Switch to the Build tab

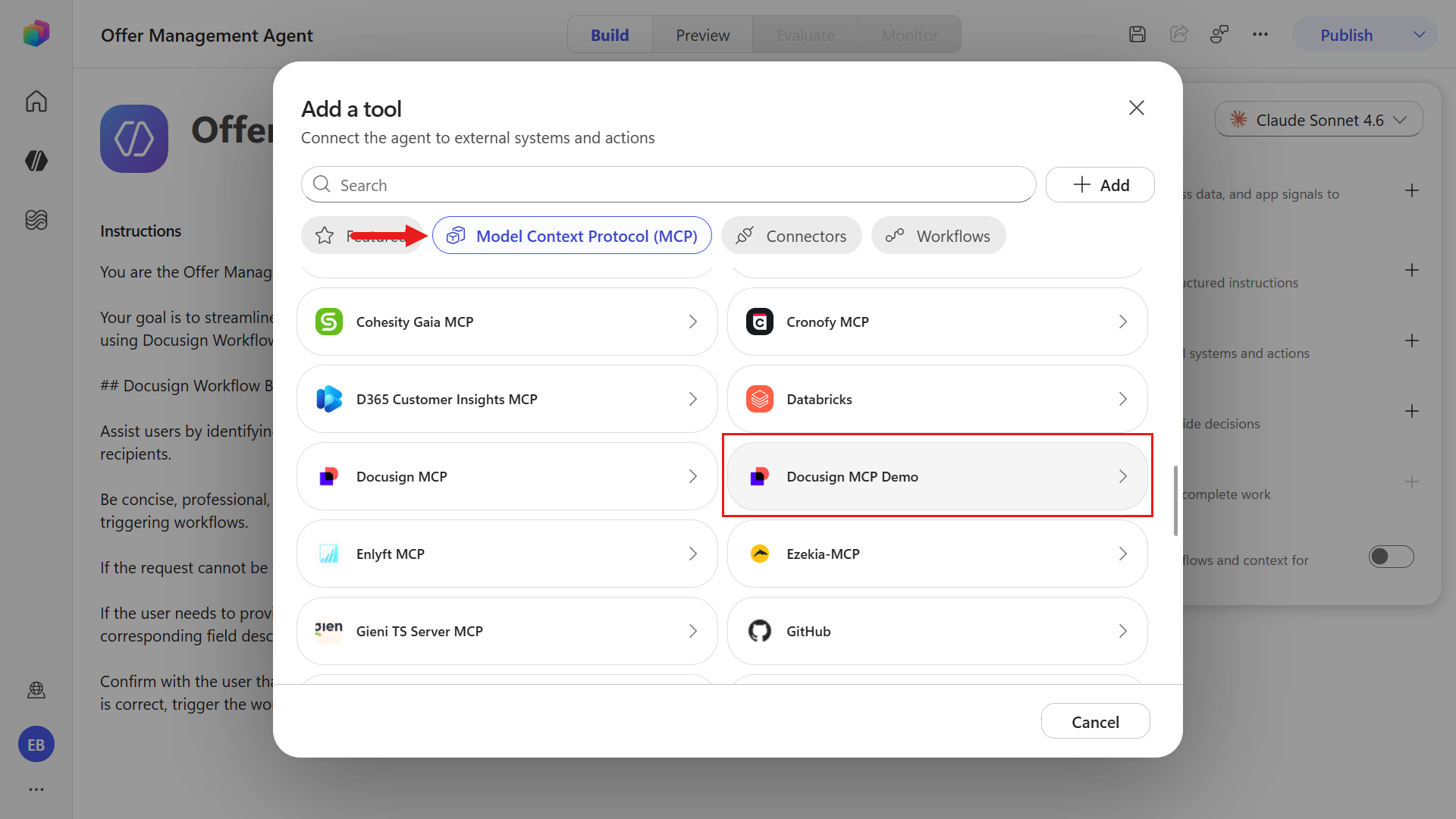(x=610, y=35)
